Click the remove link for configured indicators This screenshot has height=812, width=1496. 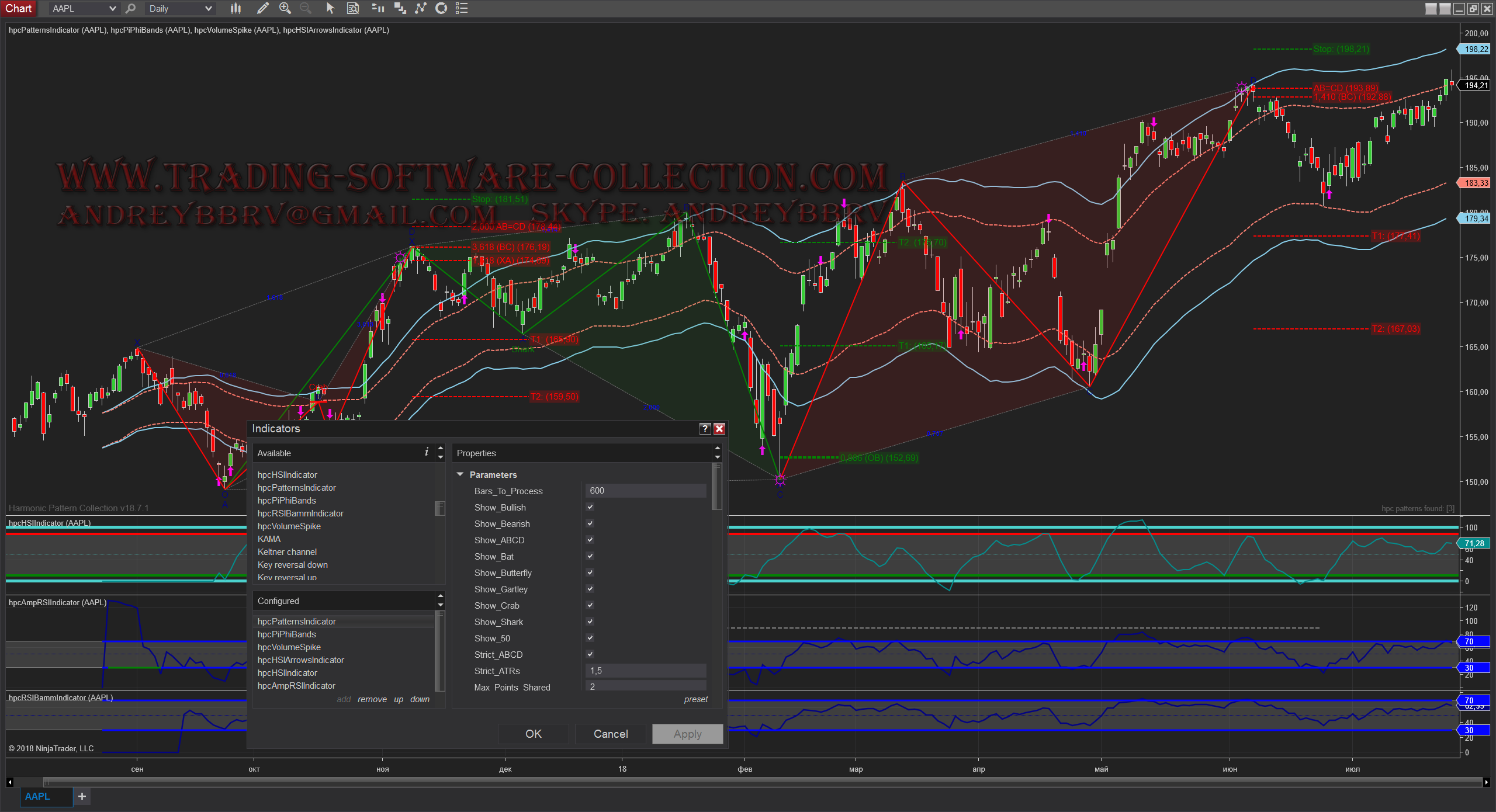coord(372,699)
